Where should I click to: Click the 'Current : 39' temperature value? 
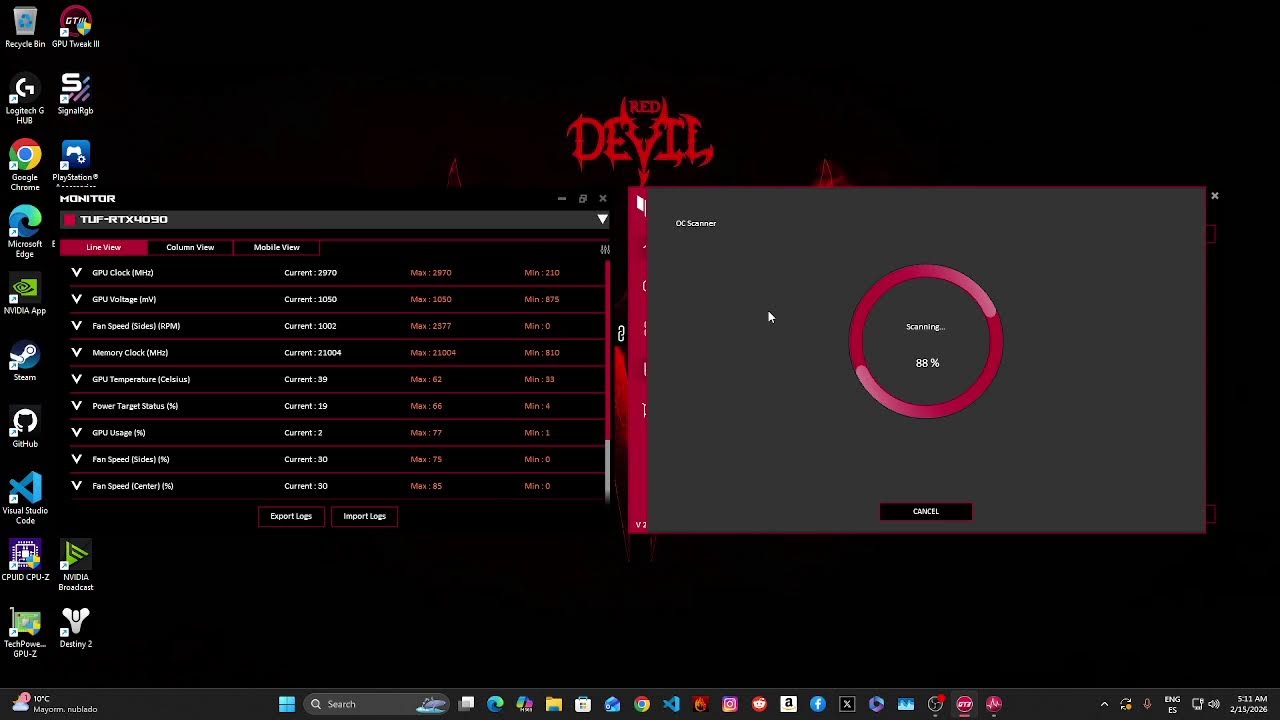click(x=306, y=379)
